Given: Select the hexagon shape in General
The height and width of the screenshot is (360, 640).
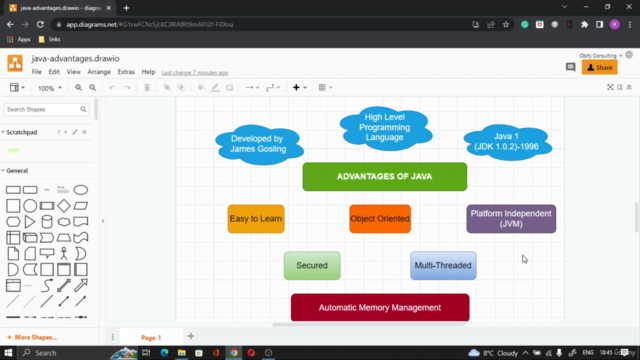Looking at the screenshot, I should click(x=13, y=222).
